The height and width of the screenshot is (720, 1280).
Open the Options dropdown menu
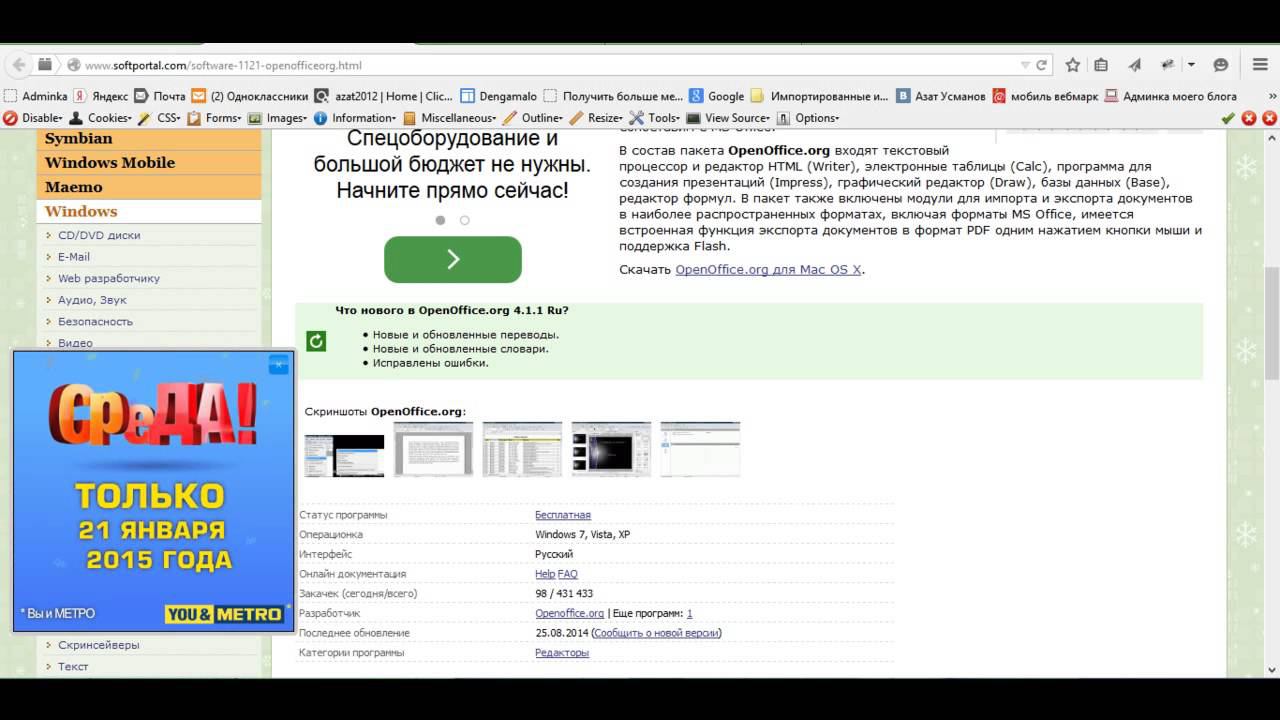[x=807, y=118]
